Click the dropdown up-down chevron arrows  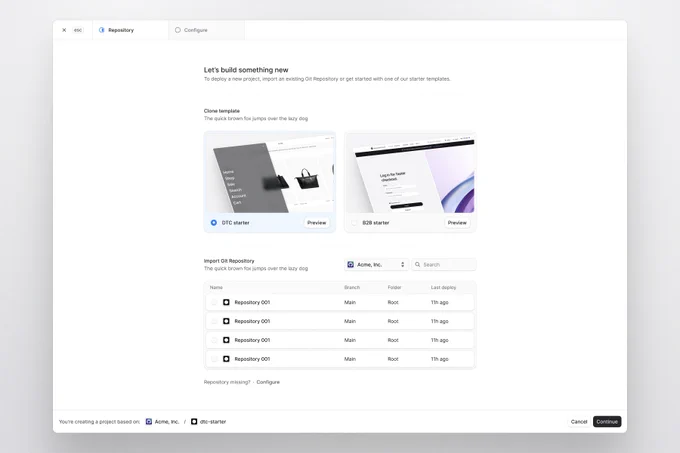402,264
